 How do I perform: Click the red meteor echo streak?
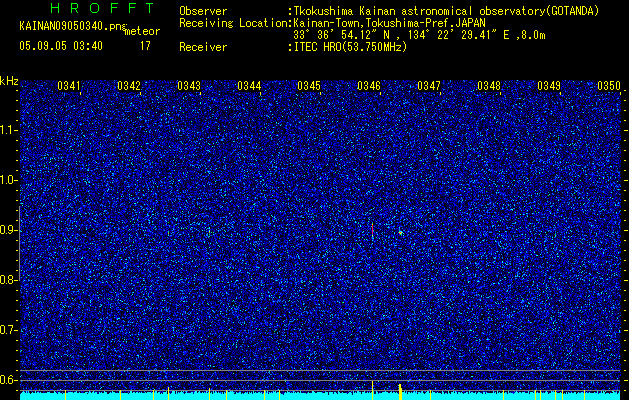pyautogui.click(x=372, y=230)
